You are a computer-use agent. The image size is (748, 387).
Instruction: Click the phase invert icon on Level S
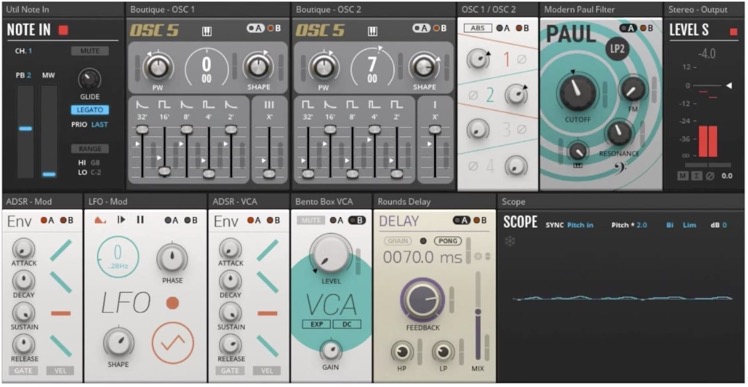click(x=710, y=176)
